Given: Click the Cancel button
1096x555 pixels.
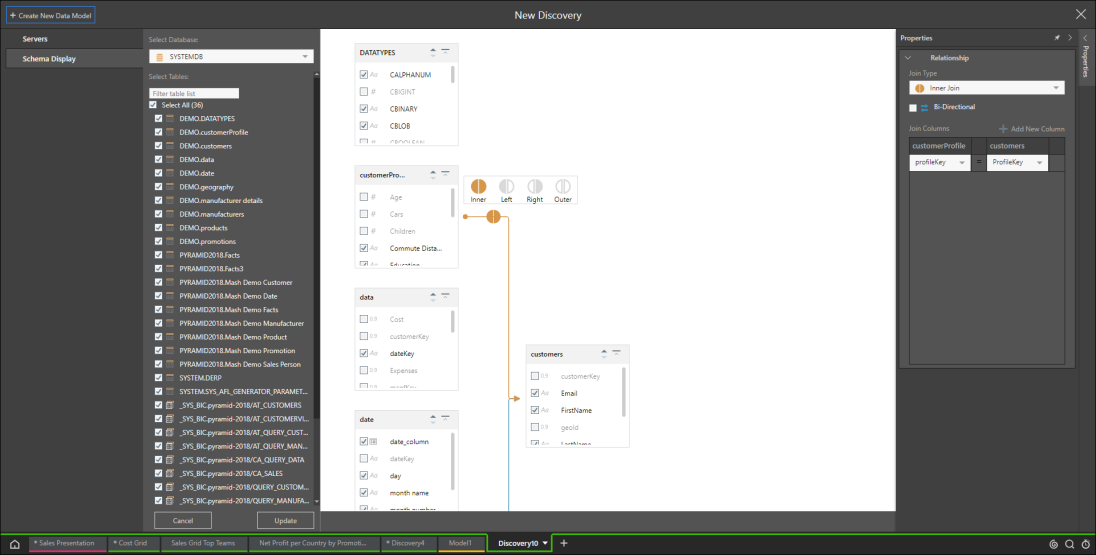Looking at the screenshot, I should [182, 521].
